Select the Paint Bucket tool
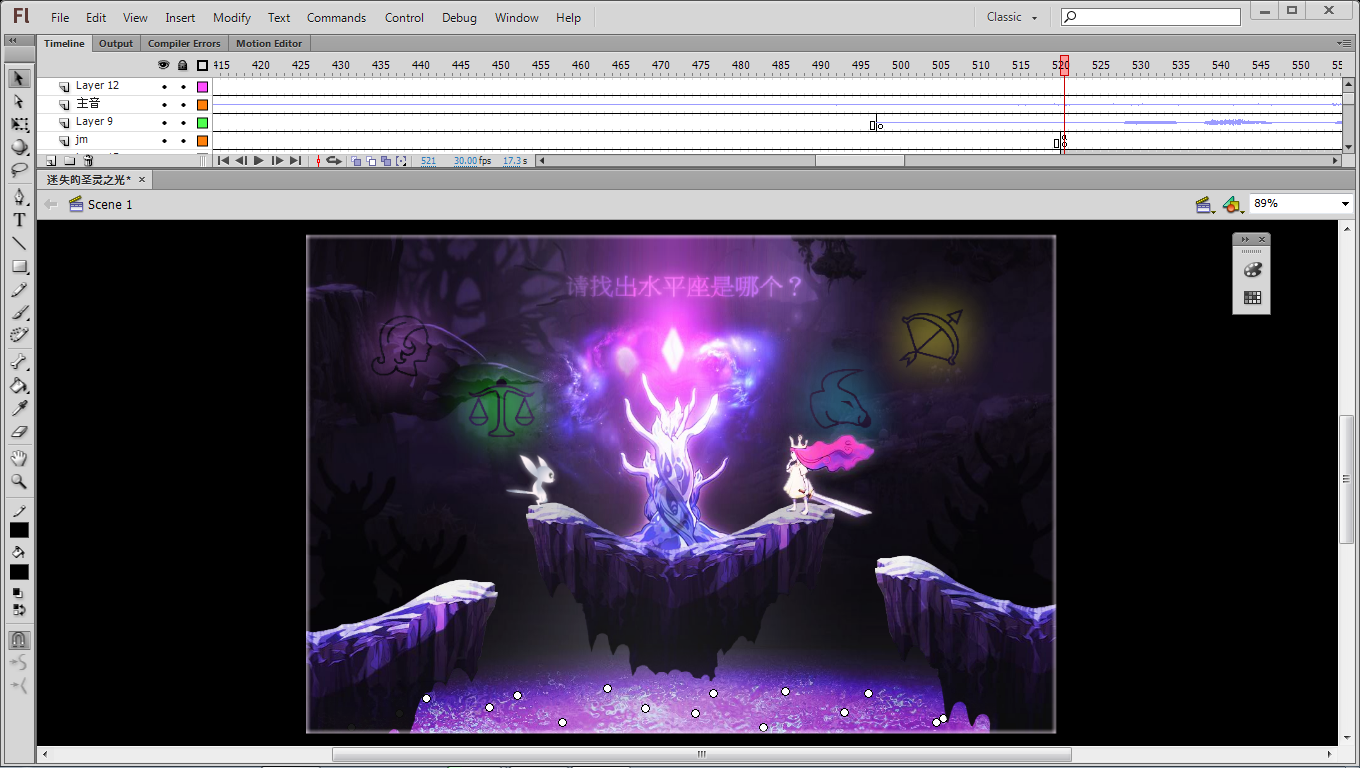The width and height of the screenshot is (1360, 768). [19, 385]
